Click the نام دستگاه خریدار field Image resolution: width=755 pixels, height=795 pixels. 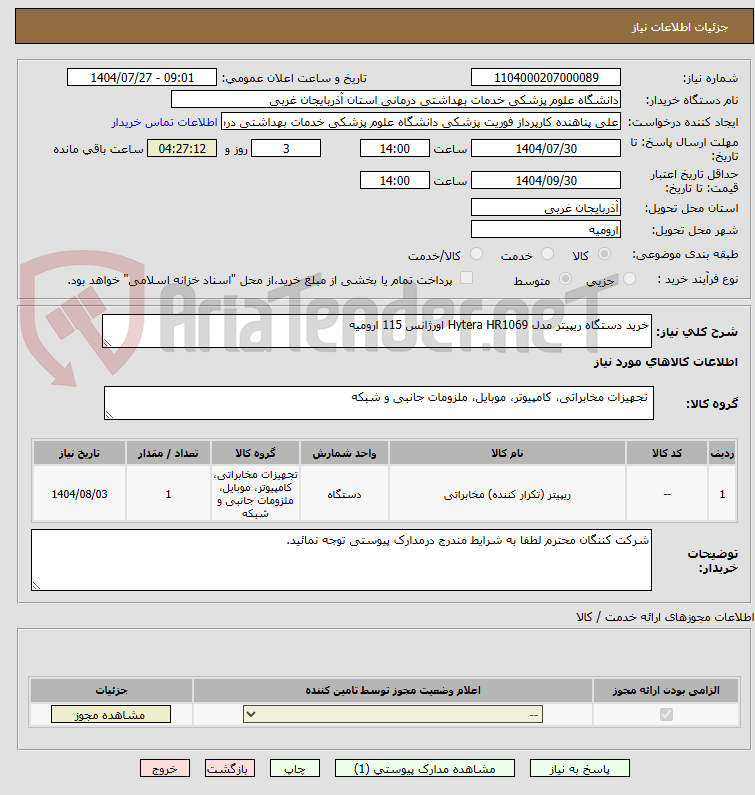tap(396, 99)
